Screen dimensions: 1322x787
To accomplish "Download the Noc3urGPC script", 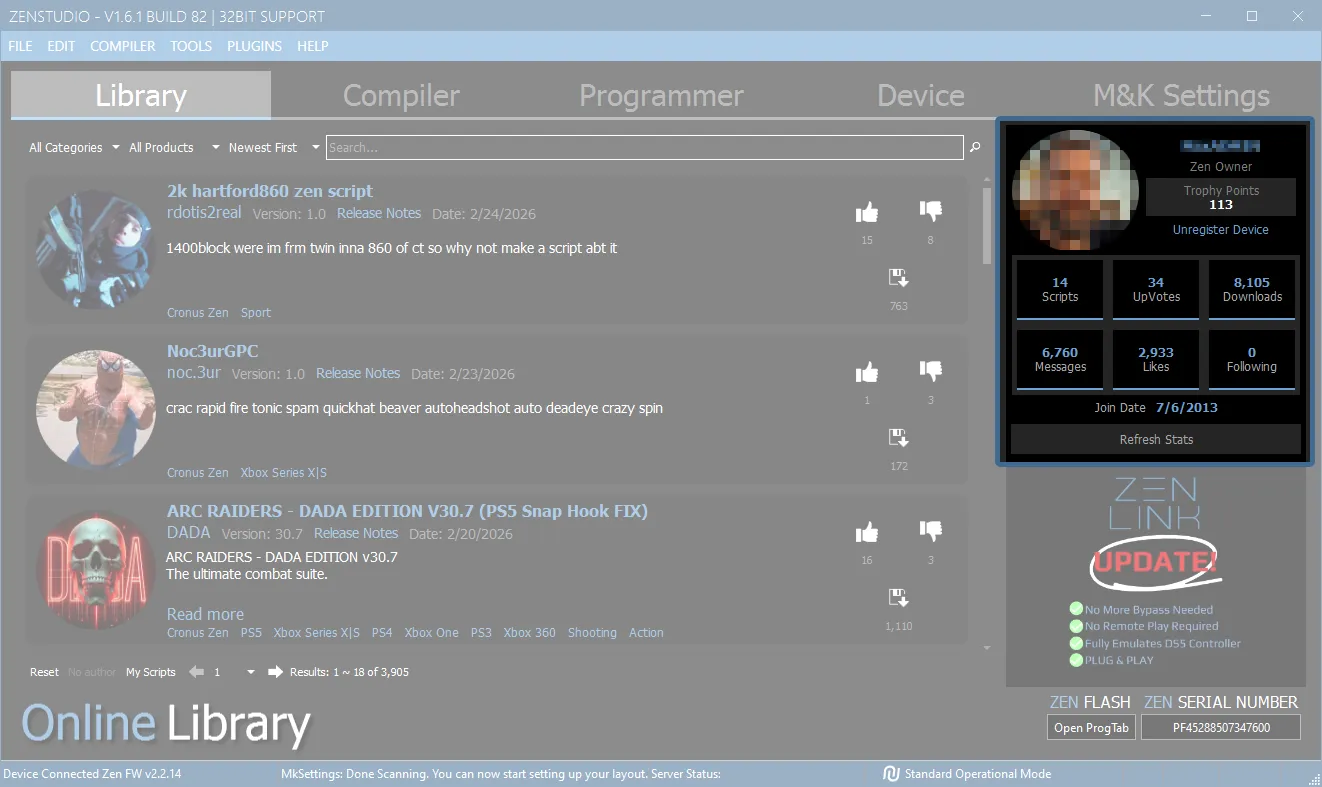I will pyautogui.click(x=898, y=438).
